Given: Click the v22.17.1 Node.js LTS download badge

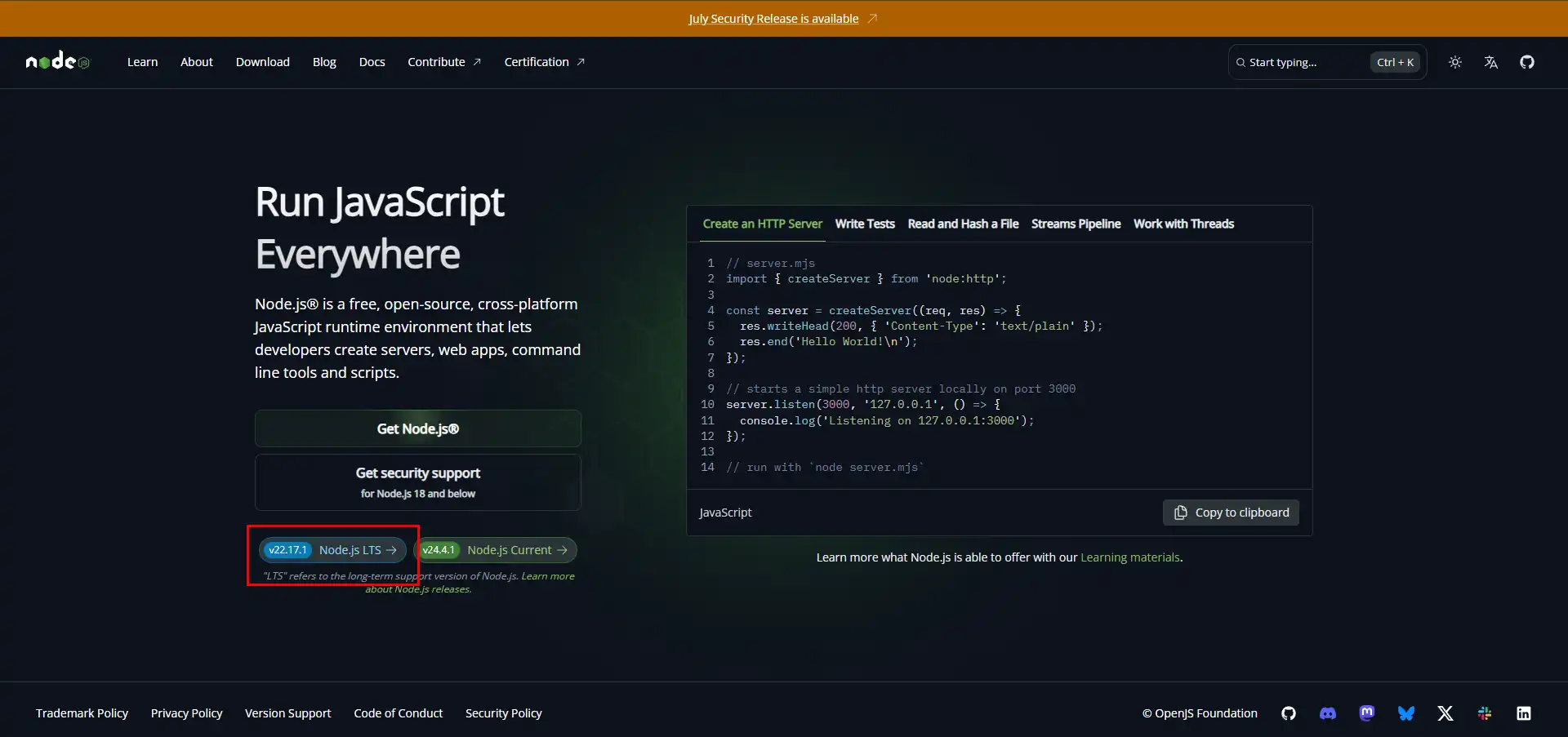Looking at the screenshot, I should click(x=332, y=549).
